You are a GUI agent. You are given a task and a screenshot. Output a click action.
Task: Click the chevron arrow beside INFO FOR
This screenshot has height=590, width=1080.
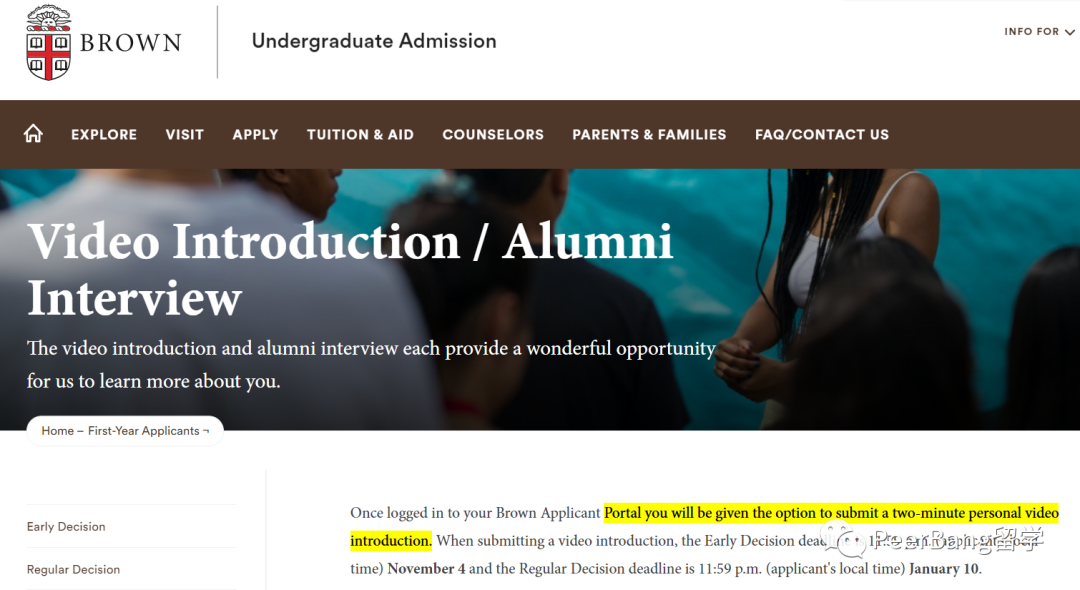click(x=1070, y=33)
